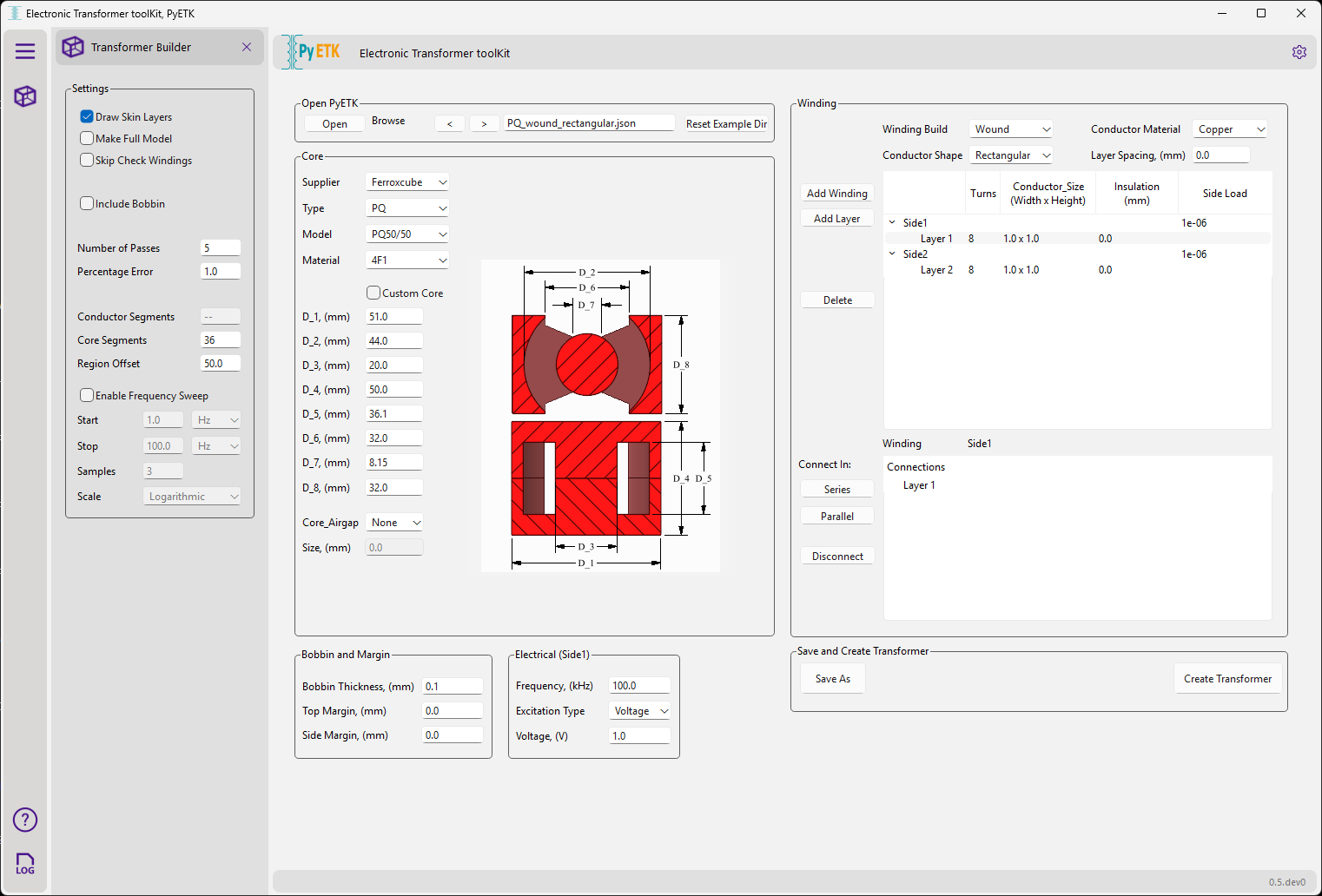This screenshot has width=1322, height=896.
Task: Enable Make Full Model checkbox
Action: tap(87, 138)
